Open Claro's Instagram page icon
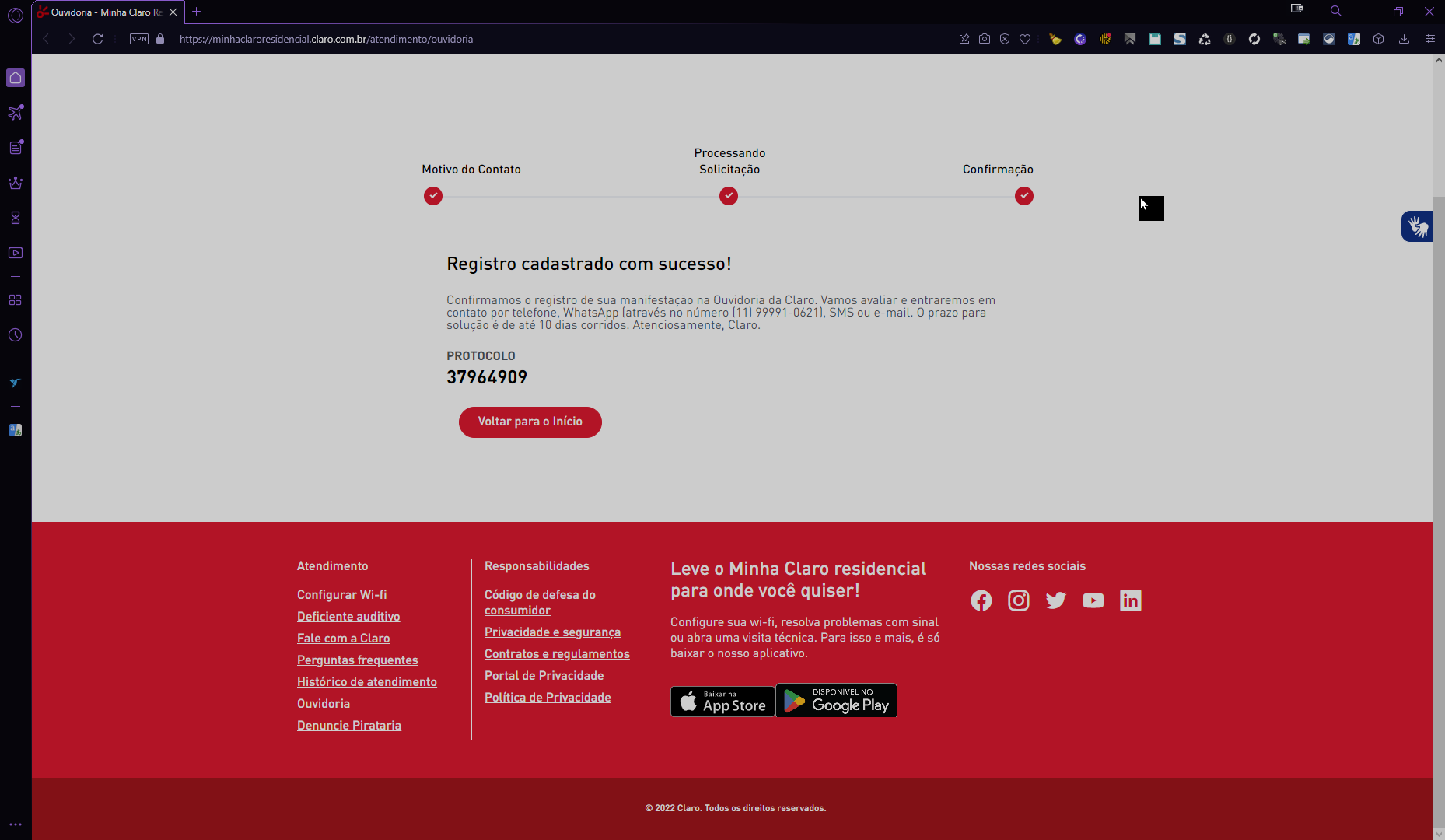Viewport: 1445px width, 840px height. [x=1019, y=600]
